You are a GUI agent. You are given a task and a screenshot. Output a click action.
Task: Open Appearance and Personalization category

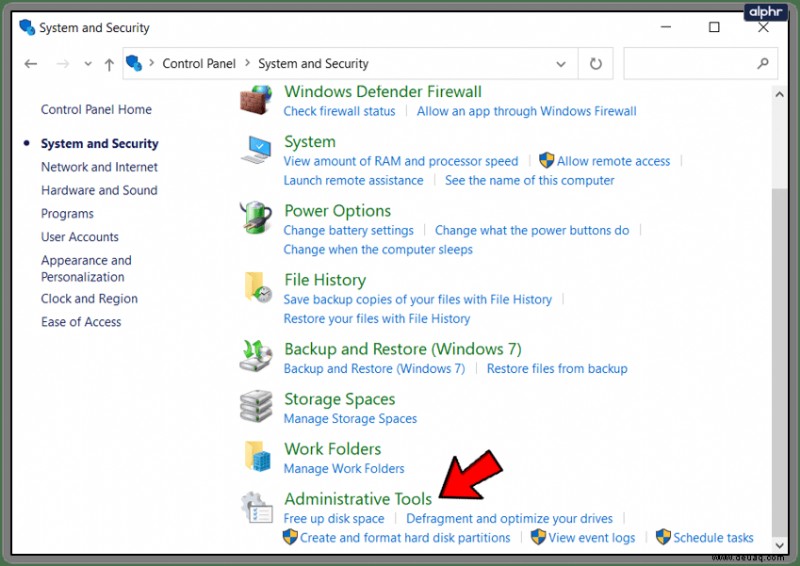pyautogui.click(x=86, y=268)
